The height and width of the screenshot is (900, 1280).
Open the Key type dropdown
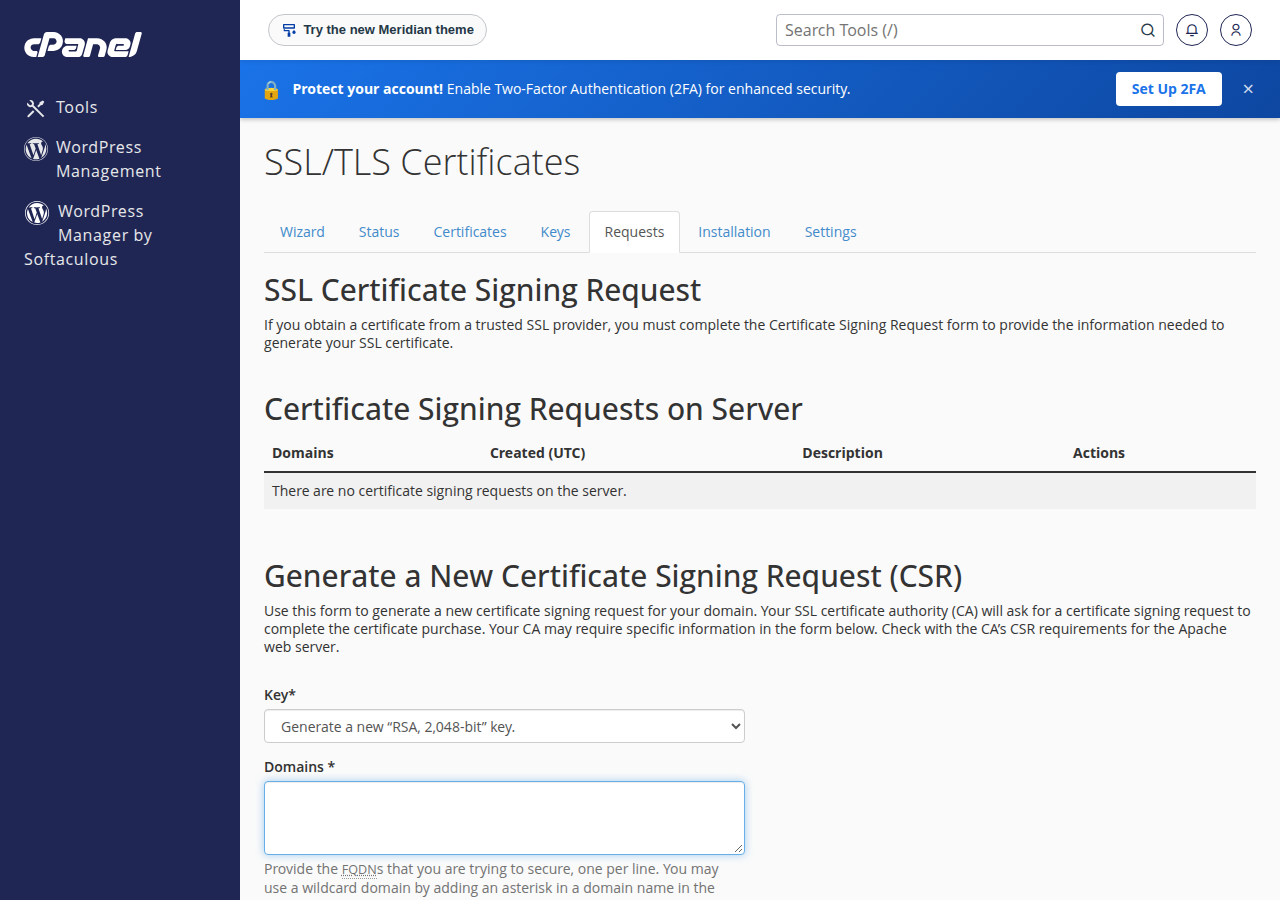(x=504, y=726)
